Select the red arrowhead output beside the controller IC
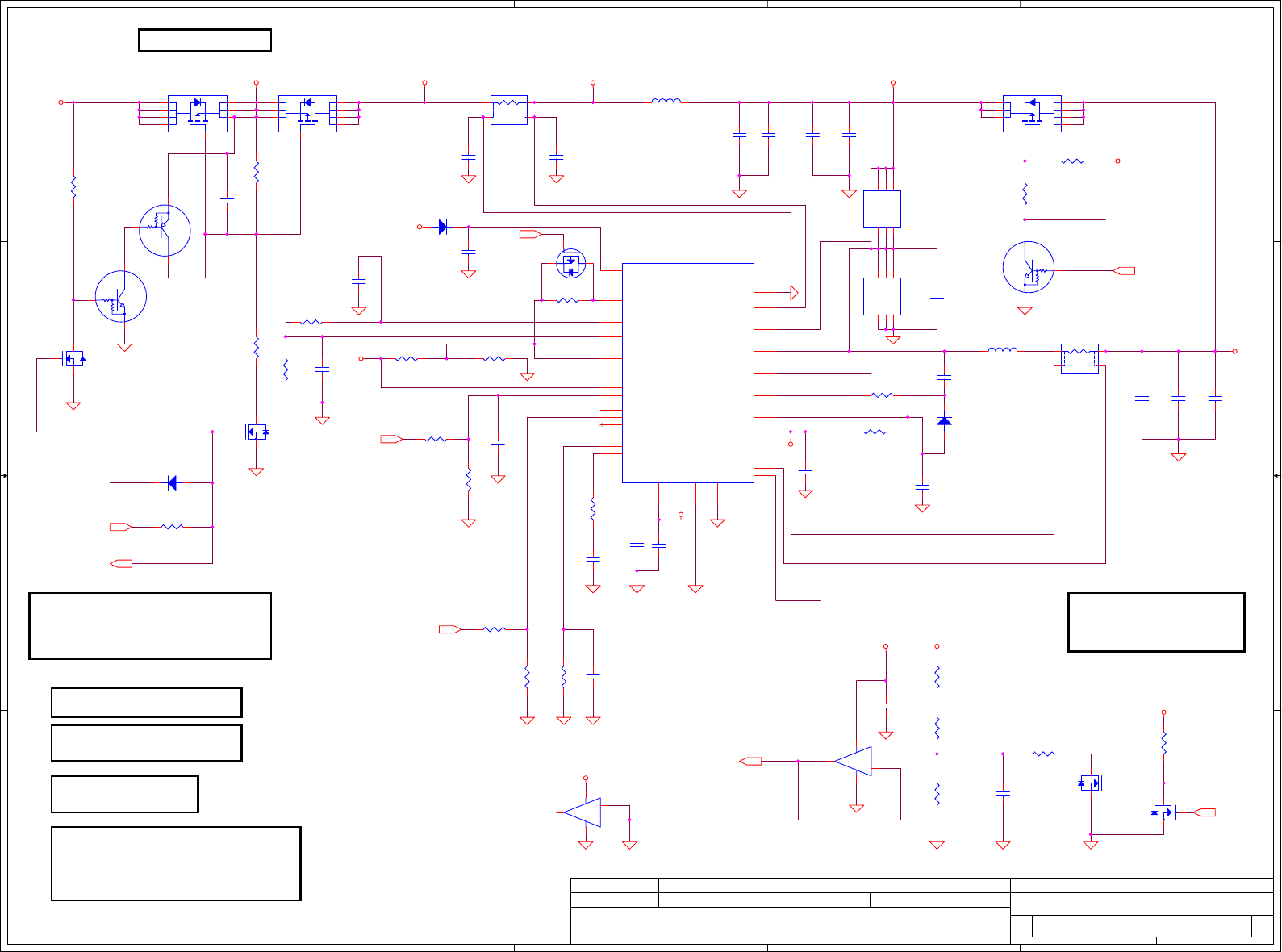This screenshot has height=952, width=1282. [x=794, y=293]
